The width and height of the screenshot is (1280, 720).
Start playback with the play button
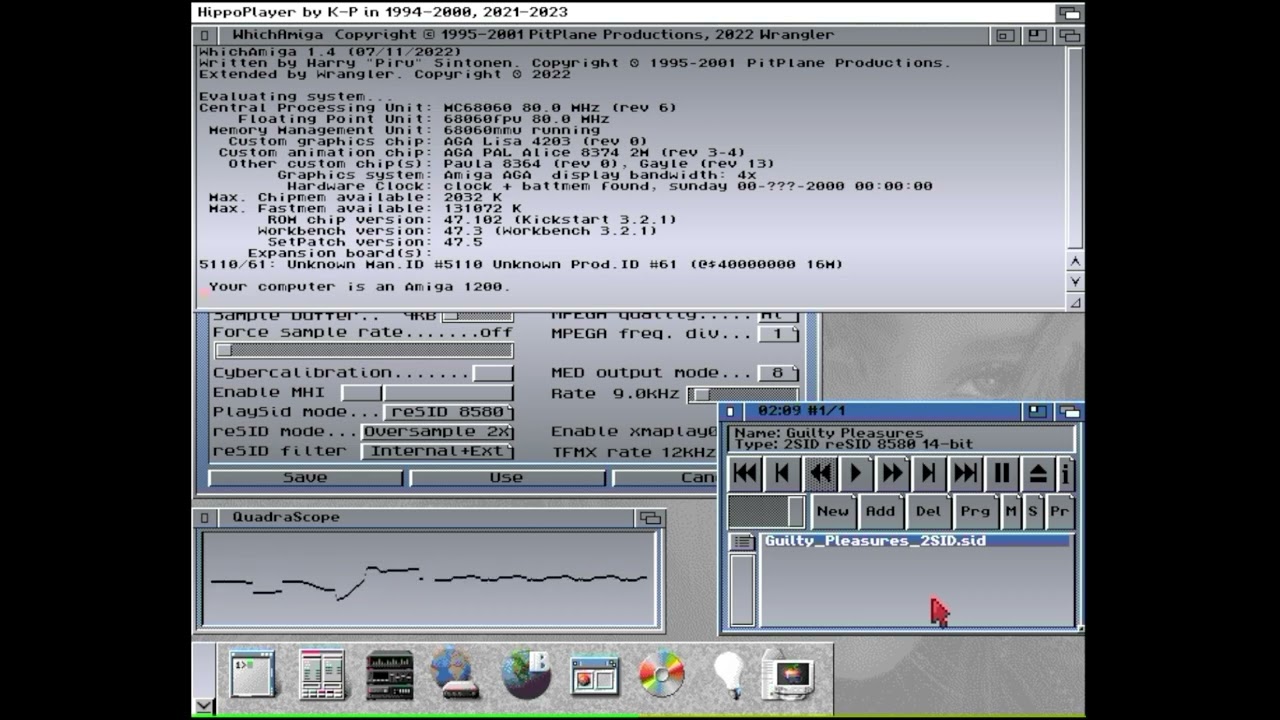pos(856,473)
